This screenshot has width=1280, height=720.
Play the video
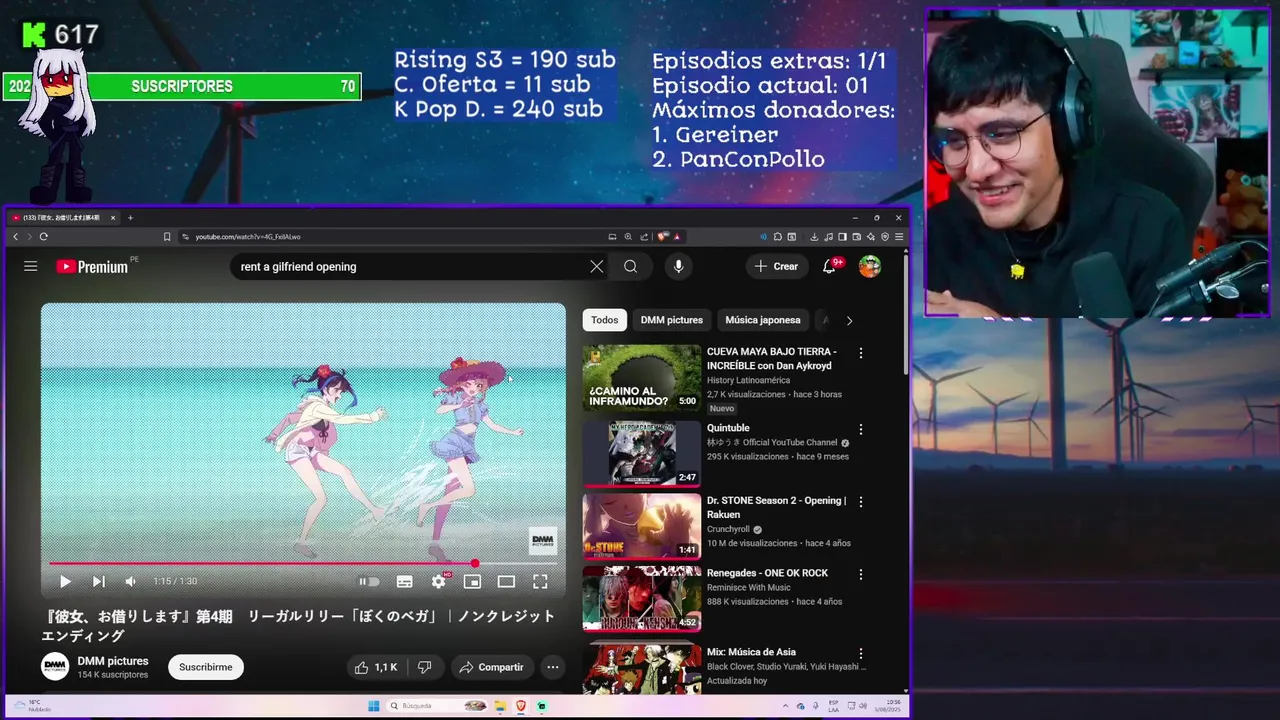pyautogui.click(x=65, y=581)
